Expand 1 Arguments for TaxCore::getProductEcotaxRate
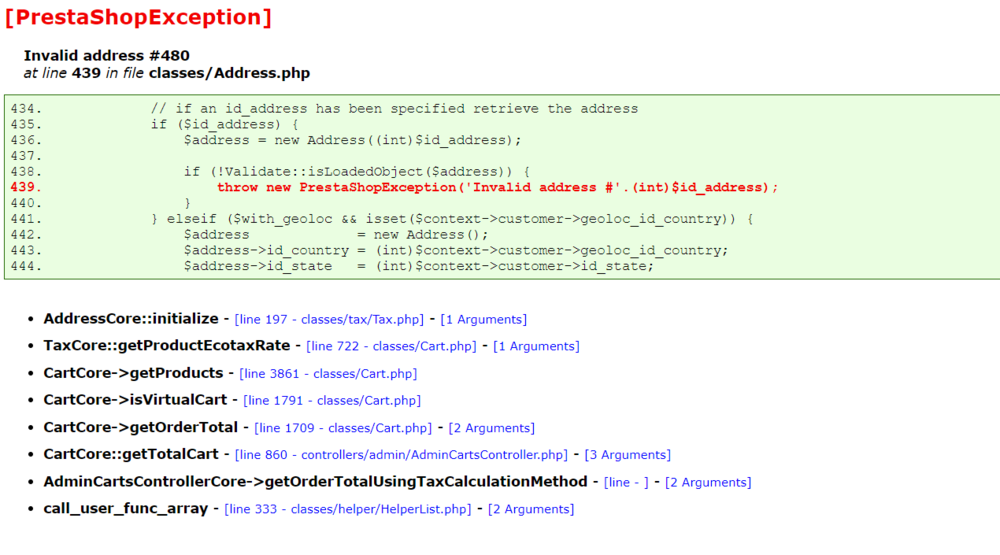This screenshot has width=1000, height=555. [536, 346]
